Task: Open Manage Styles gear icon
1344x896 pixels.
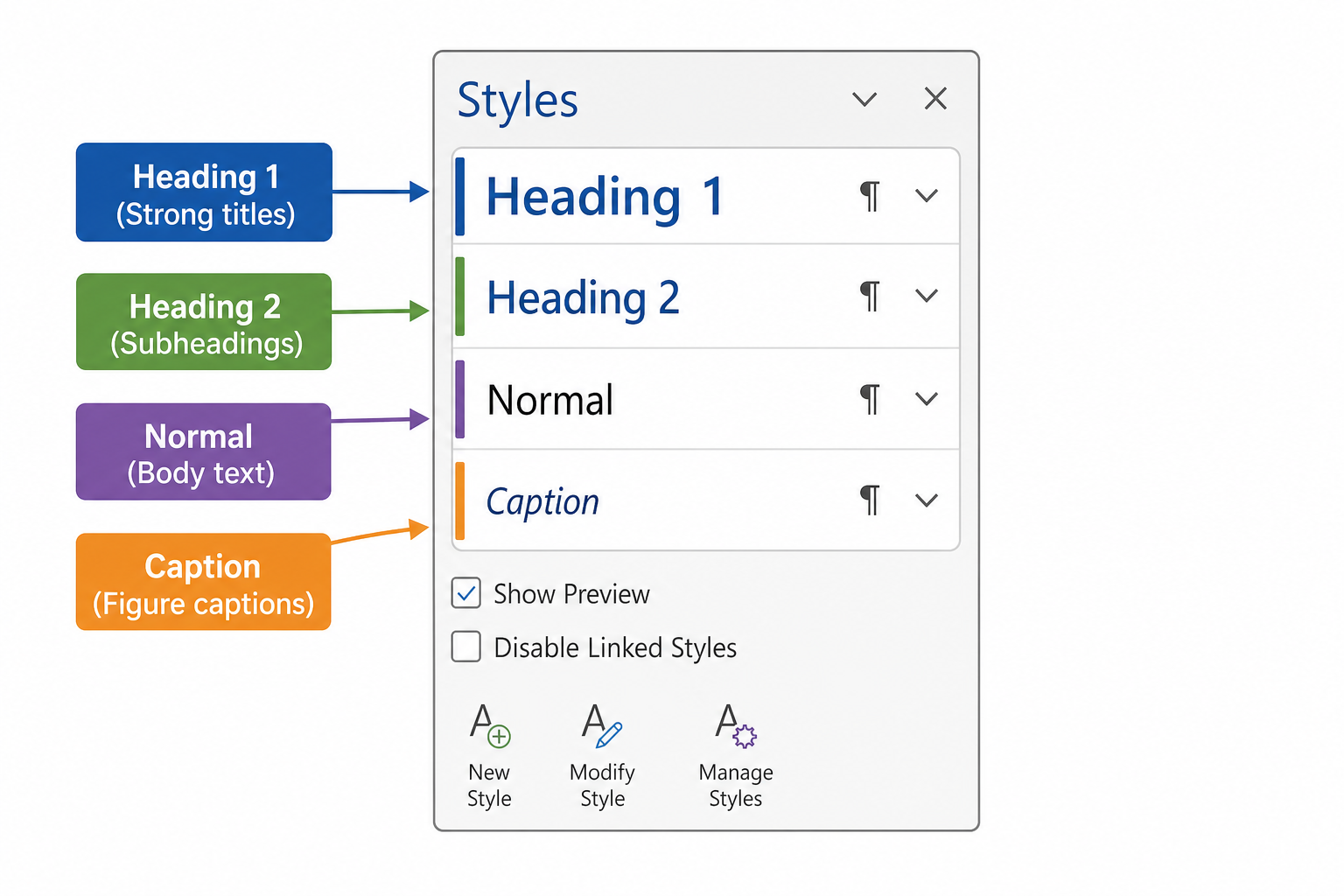Action: point(736,726)
